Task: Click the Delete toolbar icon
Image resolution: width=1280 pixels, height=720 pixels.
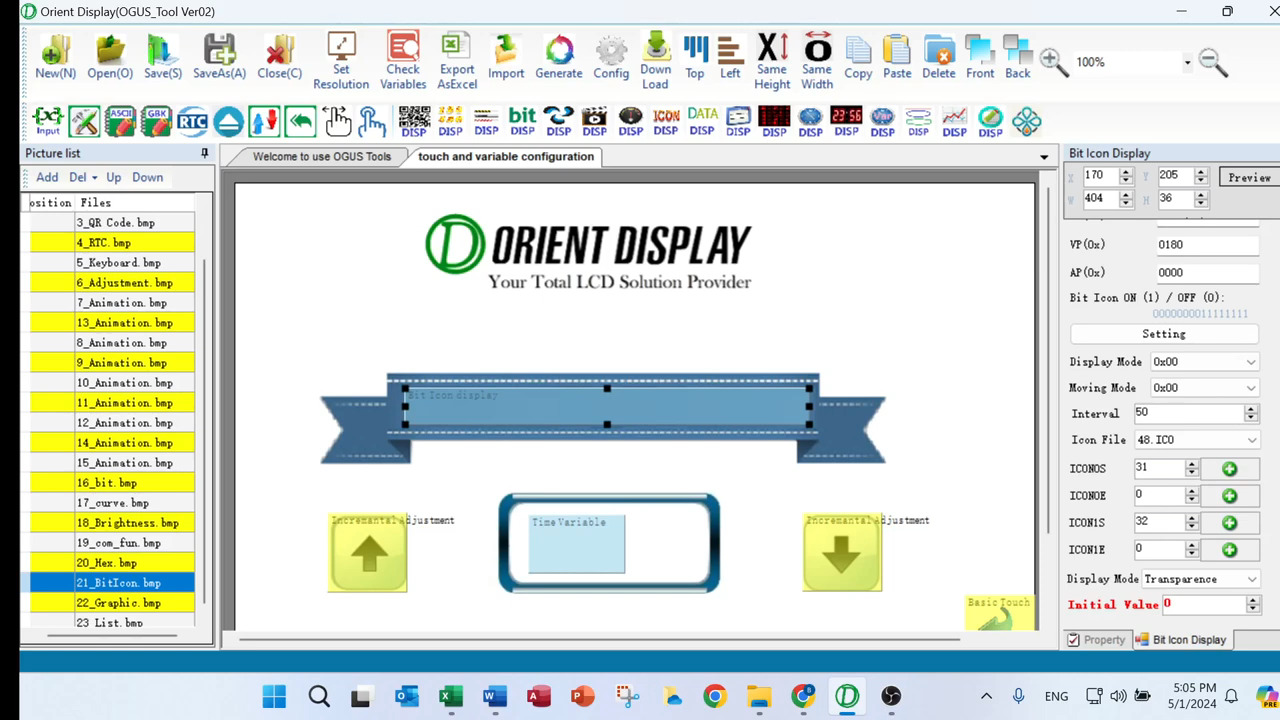Action: click(x=939, y=57)
